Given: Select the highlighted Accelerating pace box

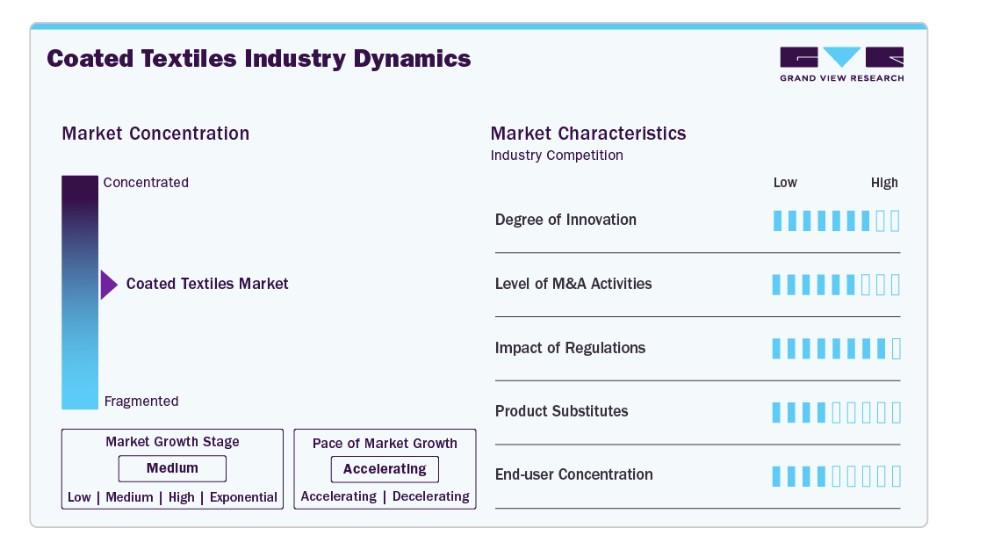Looking at the screenshot, I should pos(385,469).
